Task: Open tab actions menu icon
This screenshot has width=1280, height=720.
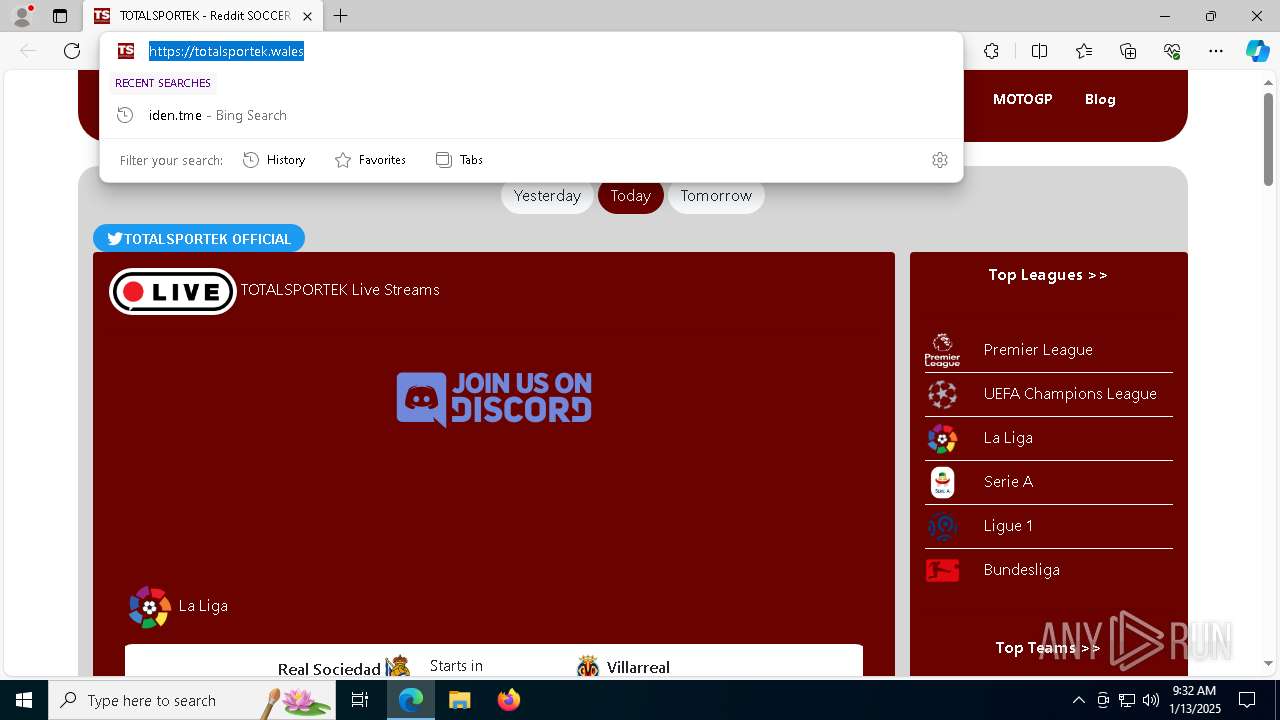Action: coord(60,16)
